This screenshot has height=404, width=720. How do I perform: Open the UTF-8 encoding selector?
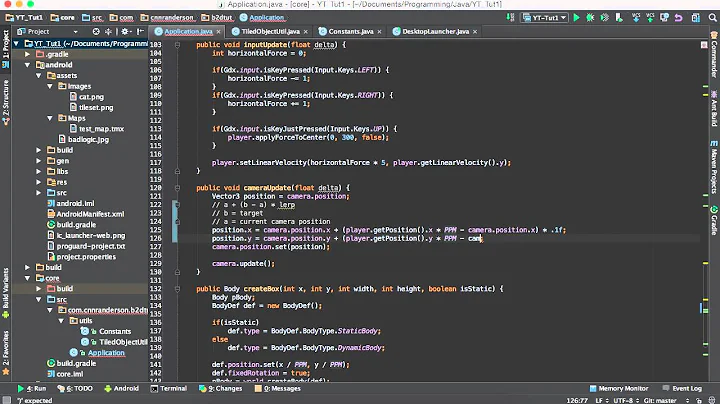pyautogui.click(x=626, y=400)
